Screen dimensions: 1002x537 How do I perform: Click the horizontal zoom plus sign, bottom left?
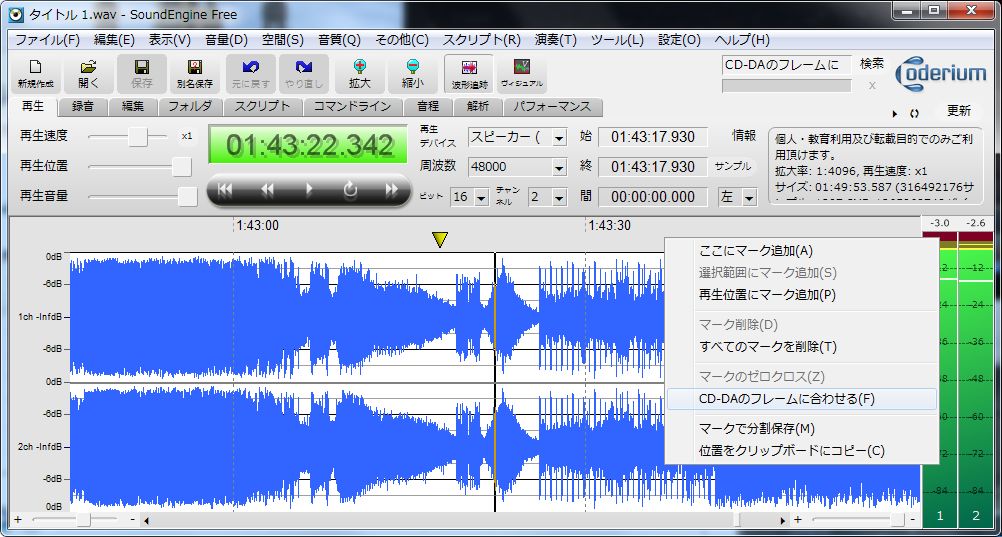click(x=18, y=520)
